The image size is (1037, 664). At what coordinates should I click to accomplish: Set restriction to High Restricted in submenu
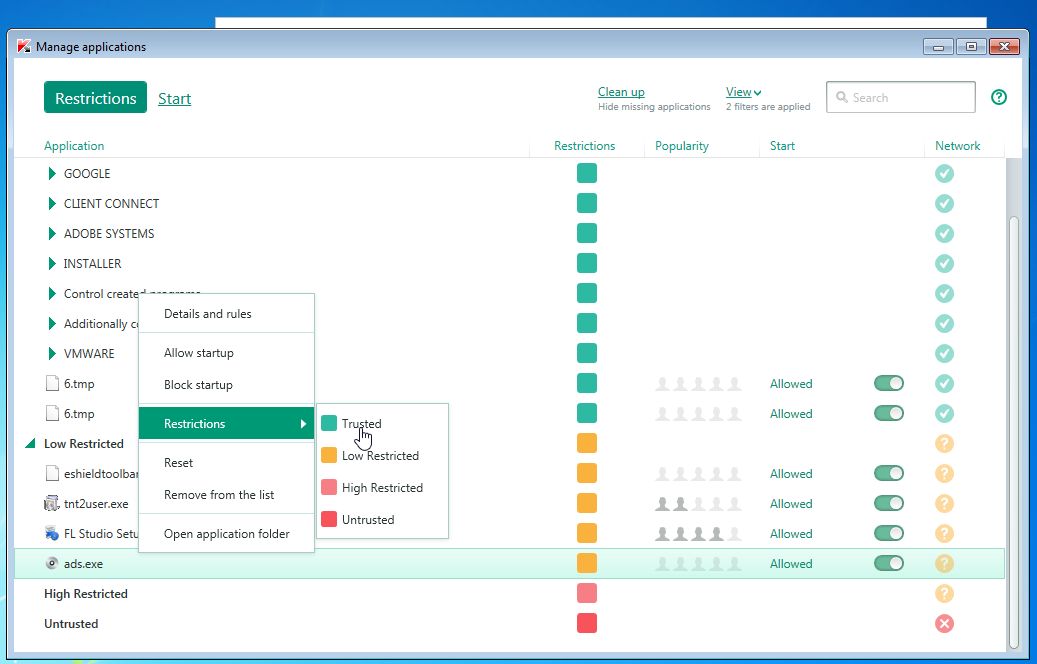point(382,487)
